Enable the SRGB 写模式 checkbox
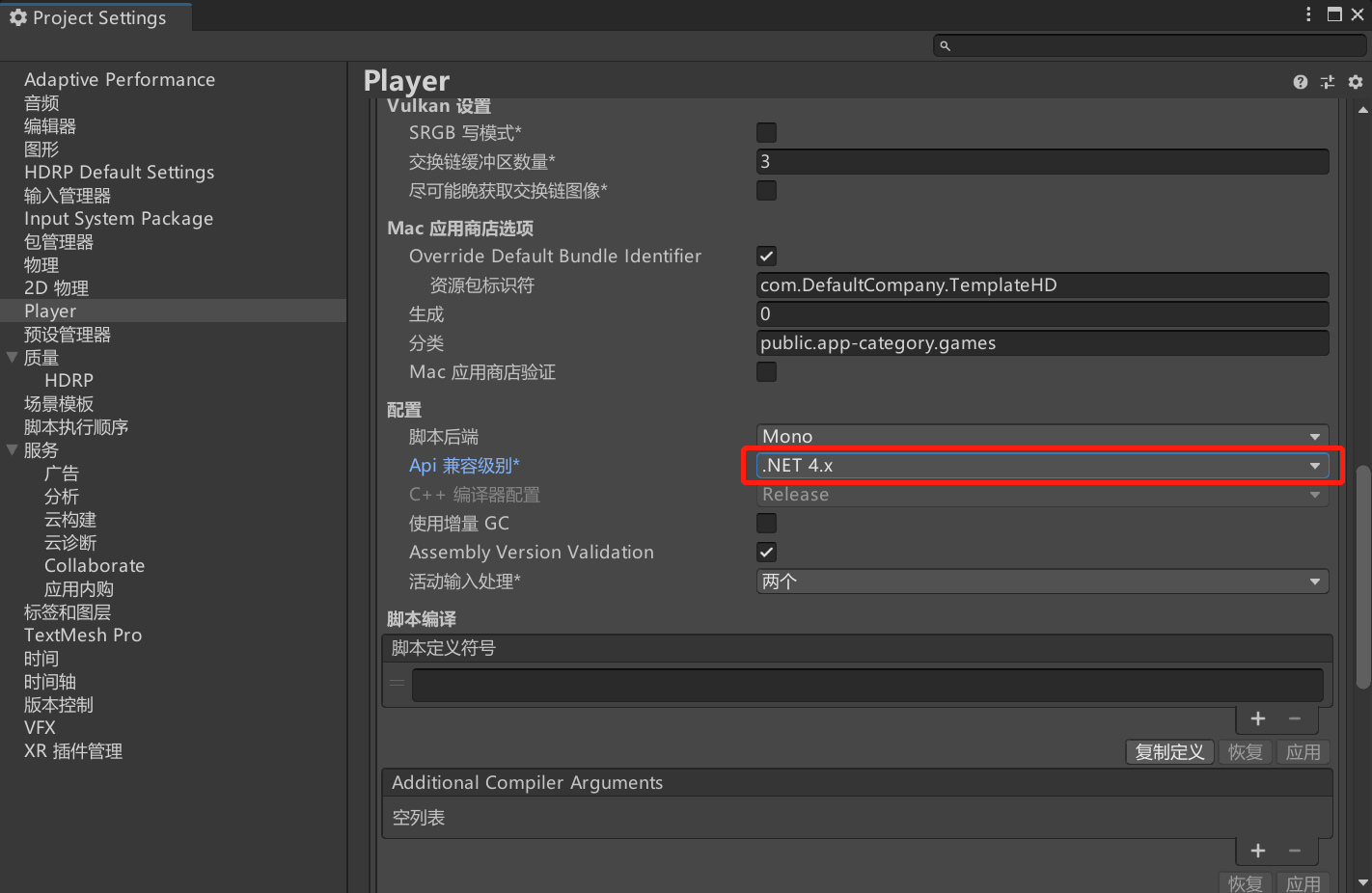Screen dimensions: 1372x893 (766, 132)
